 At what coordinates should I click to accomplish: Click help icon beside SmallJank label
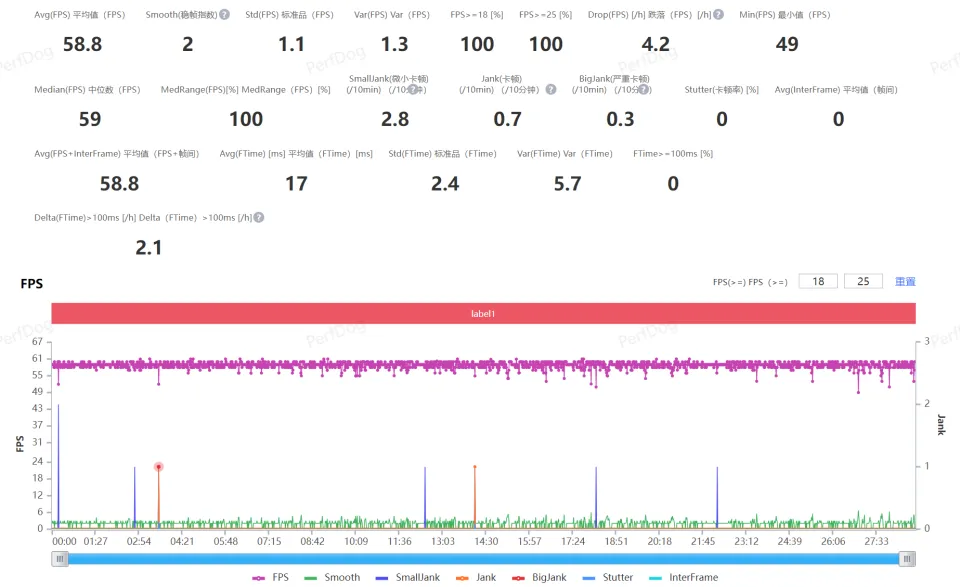[x=412, y=90]
